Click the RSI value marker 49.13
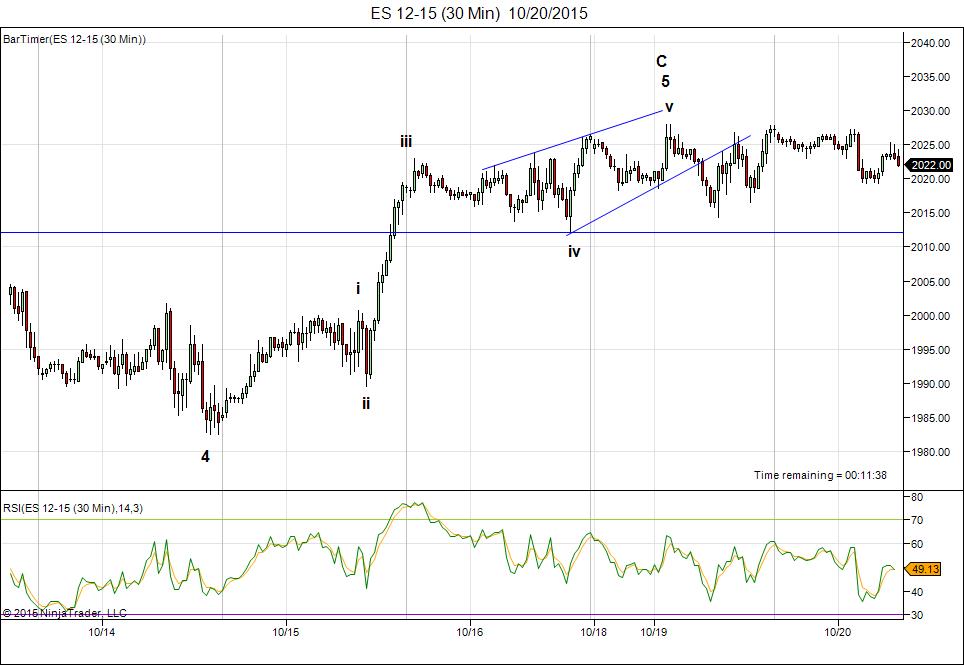The image size is (964, 665). [925, 570]
